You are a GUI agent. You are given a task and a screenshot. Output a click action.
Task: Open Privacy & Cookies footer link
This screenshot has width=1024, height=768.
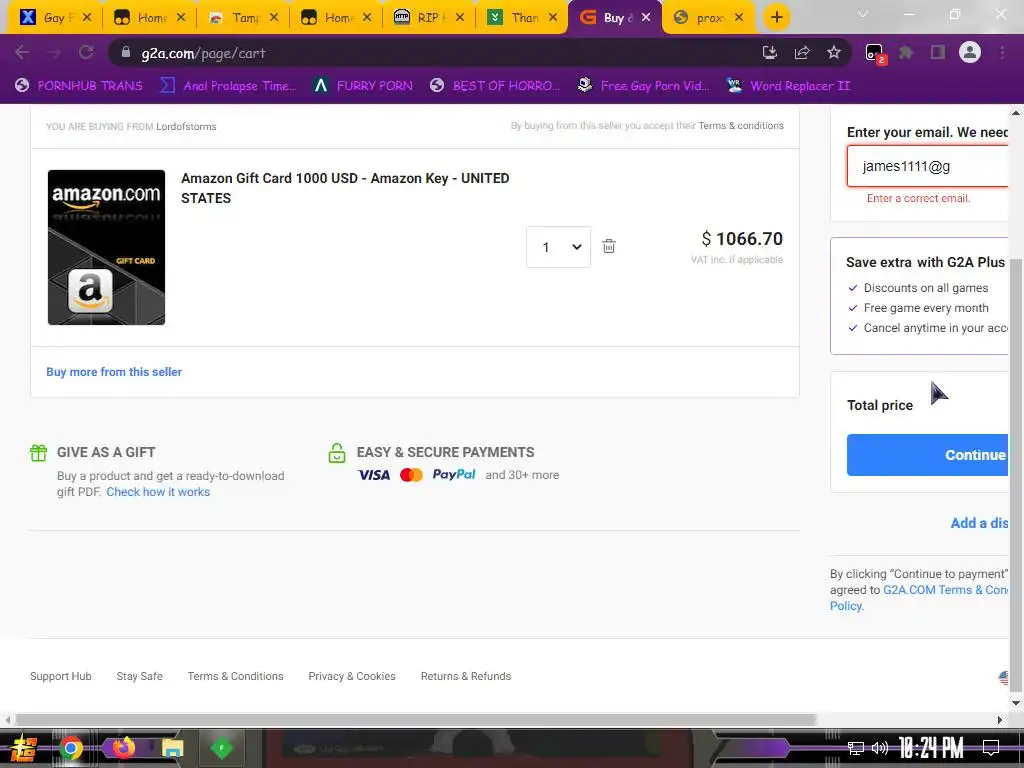[x=351, y=677]
